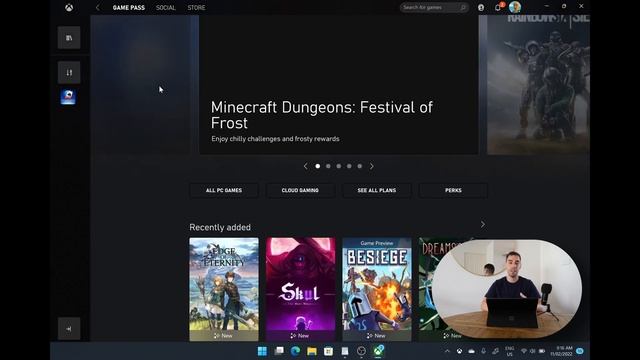Switch to the Social tab
The height and width of the screenshot is (360, 640).
165,7
